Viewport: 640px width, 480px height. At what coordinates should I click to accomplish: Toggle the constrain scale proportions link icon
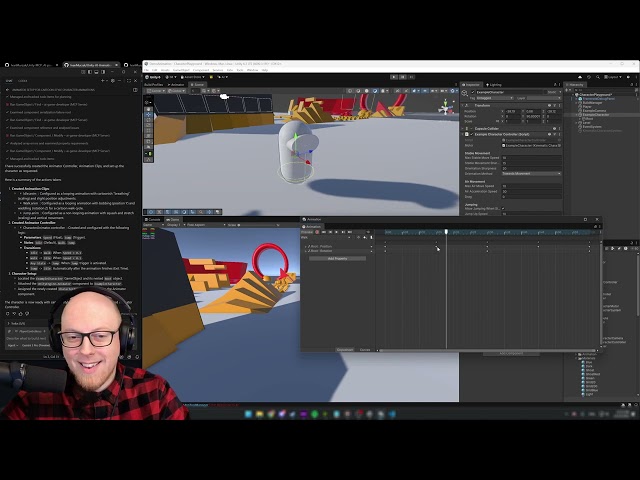497,121
